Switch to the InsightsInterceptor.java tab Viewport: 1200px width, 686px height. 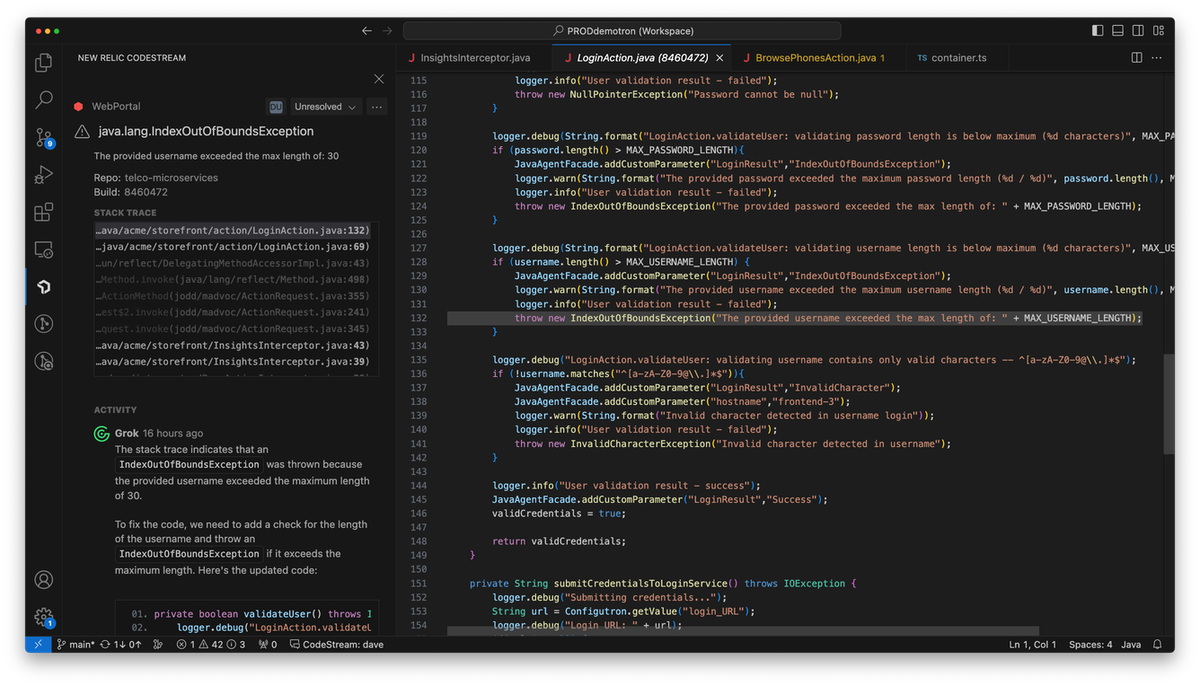point(474,58)
